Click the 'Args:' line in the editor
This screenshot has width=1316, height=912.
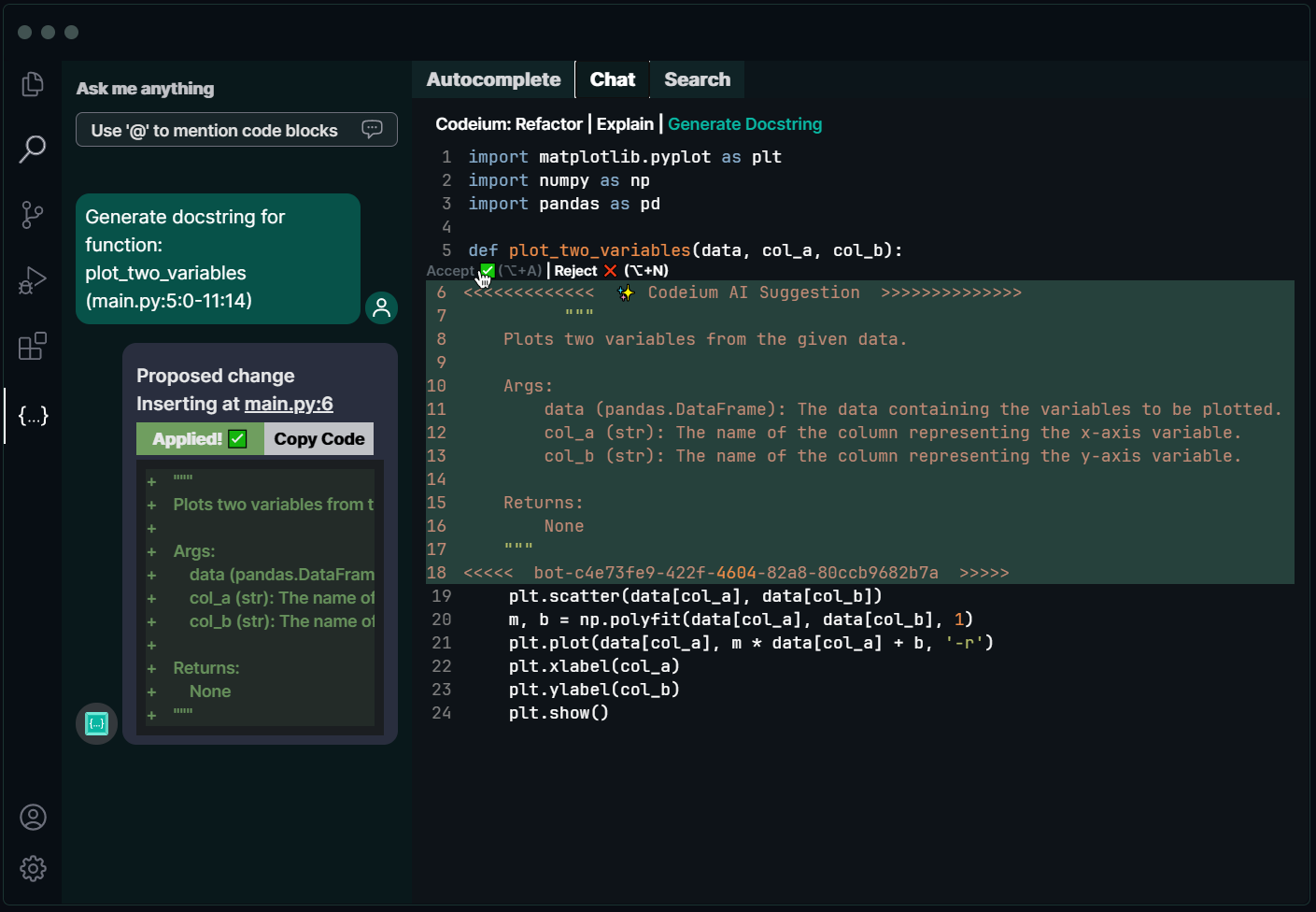[528, 386]
